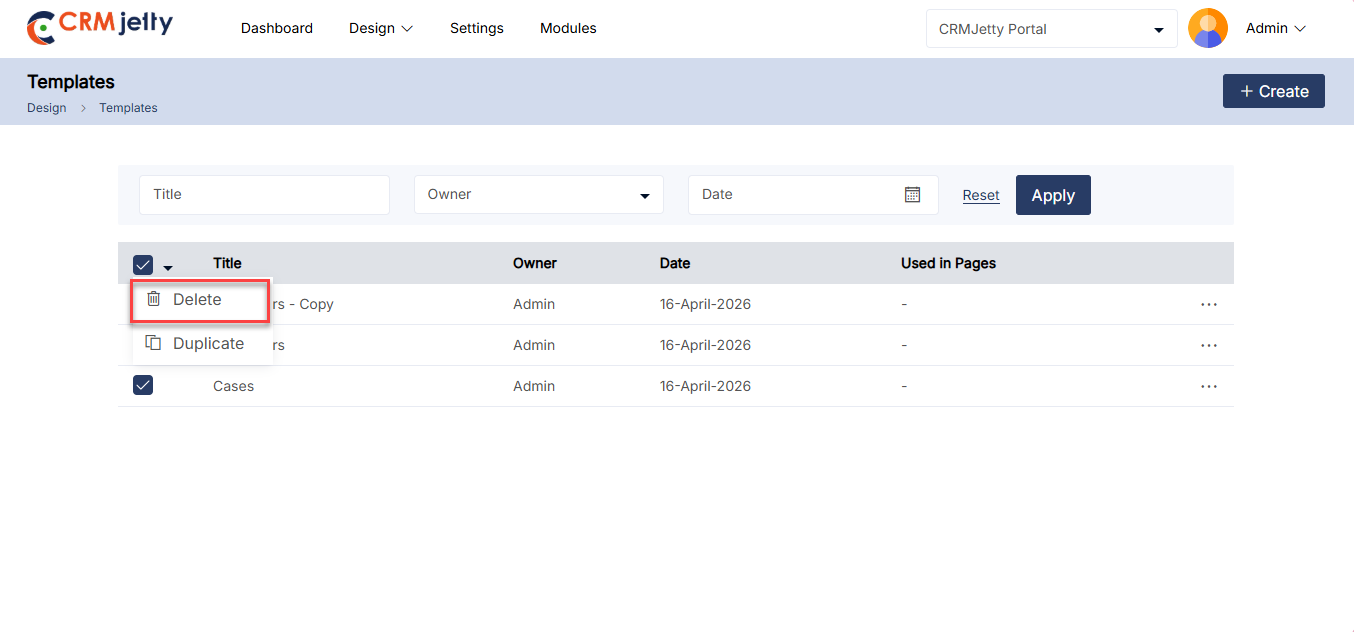Open the Date calendar picker icon
This screenshot has width=1354, height=632.
pos(912,195)
